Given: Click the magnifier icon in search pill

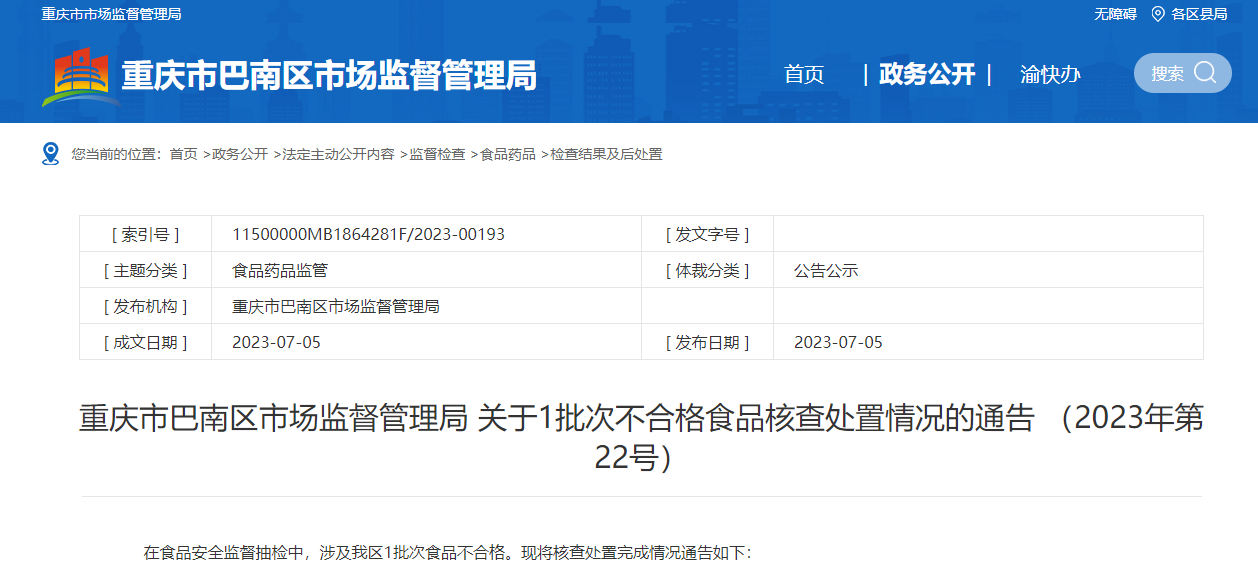Looking at the screenshot, I should click(1206, 73).
